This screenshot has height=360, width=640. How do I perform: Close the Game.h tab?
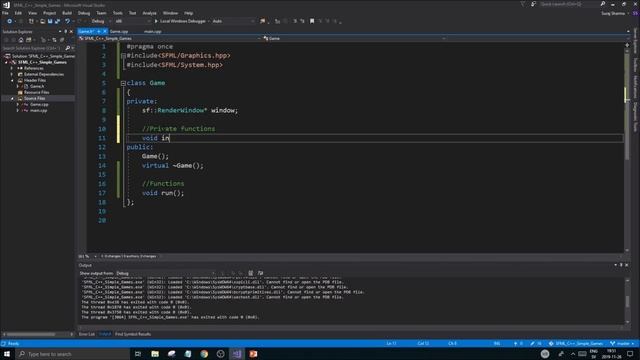coord(104,31)
